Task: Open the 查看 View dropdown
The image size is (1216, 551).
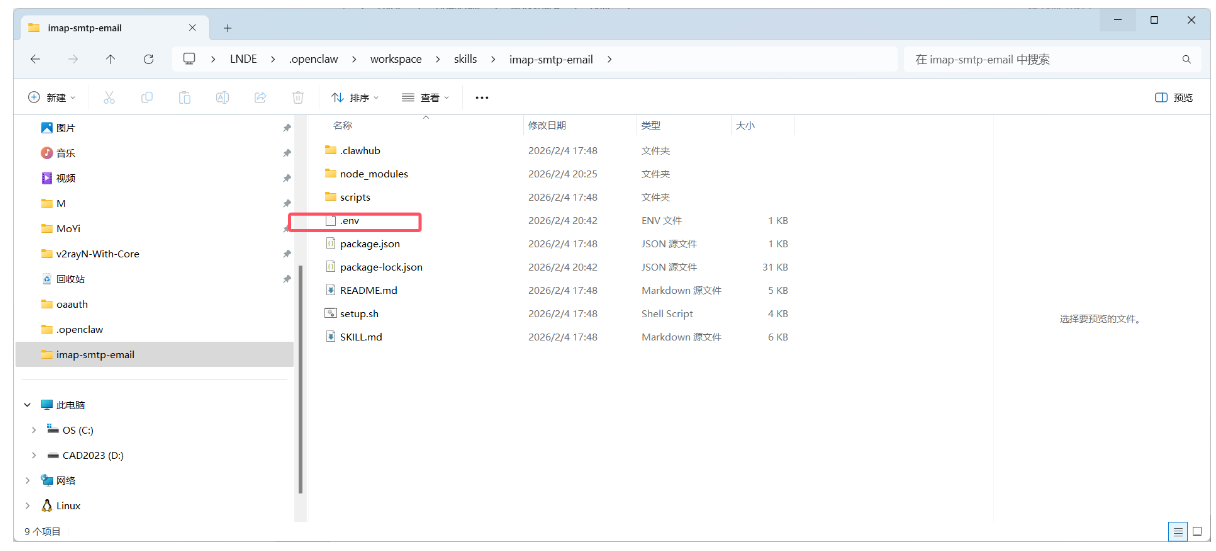Action: click(426, 97)
